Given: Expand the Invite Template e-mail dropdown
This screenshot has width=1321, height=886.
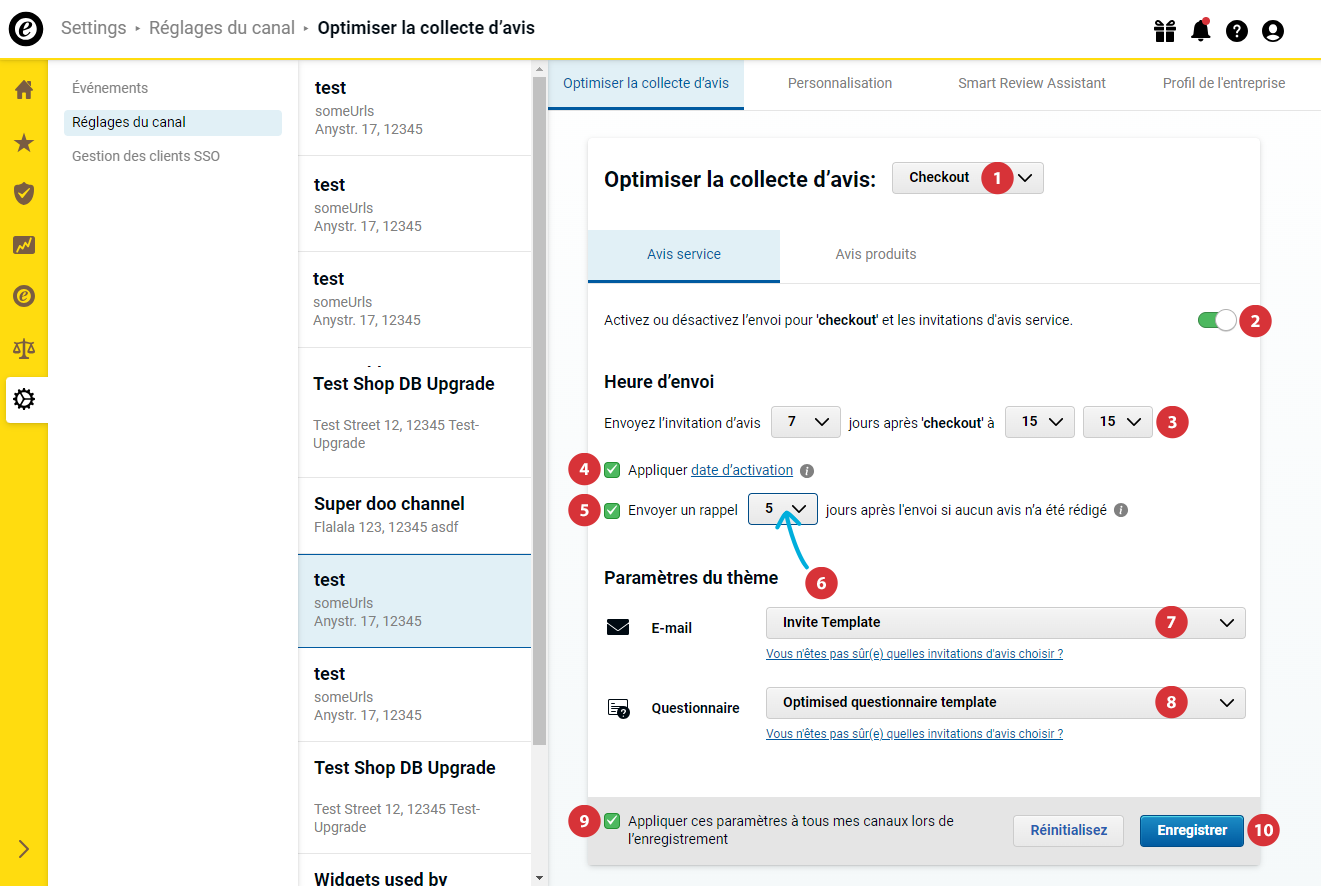Looking at the screenshot, I should pos(1005,623).
